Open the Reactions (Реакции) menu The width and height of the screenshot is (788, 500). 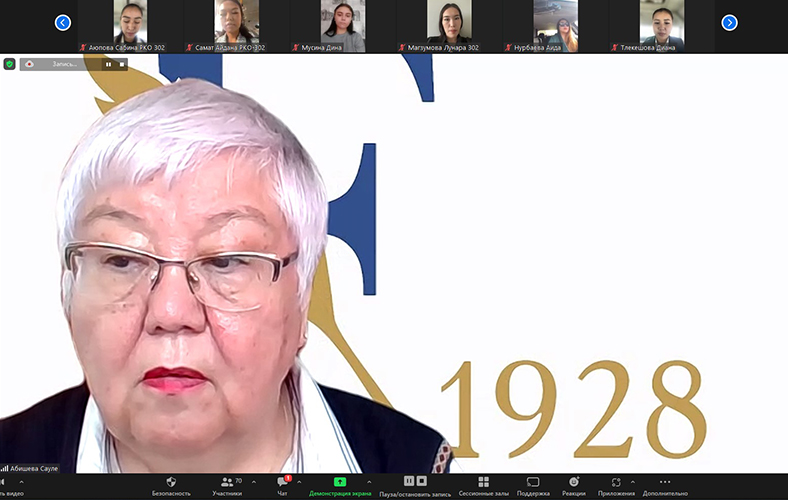pos(574,482)
